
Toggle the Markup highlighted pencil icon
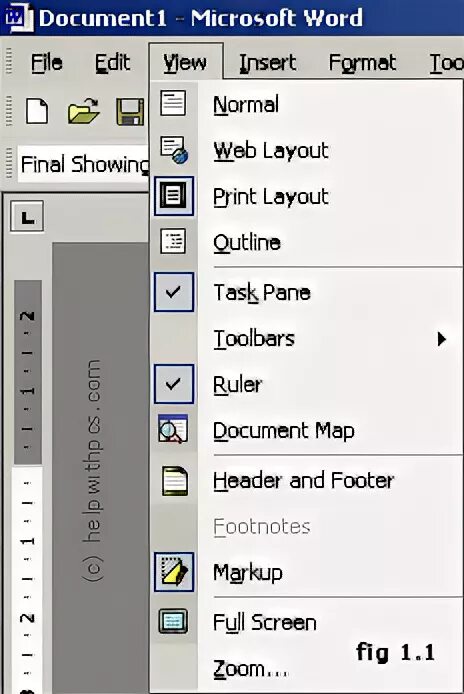click(x=174, y=572)
